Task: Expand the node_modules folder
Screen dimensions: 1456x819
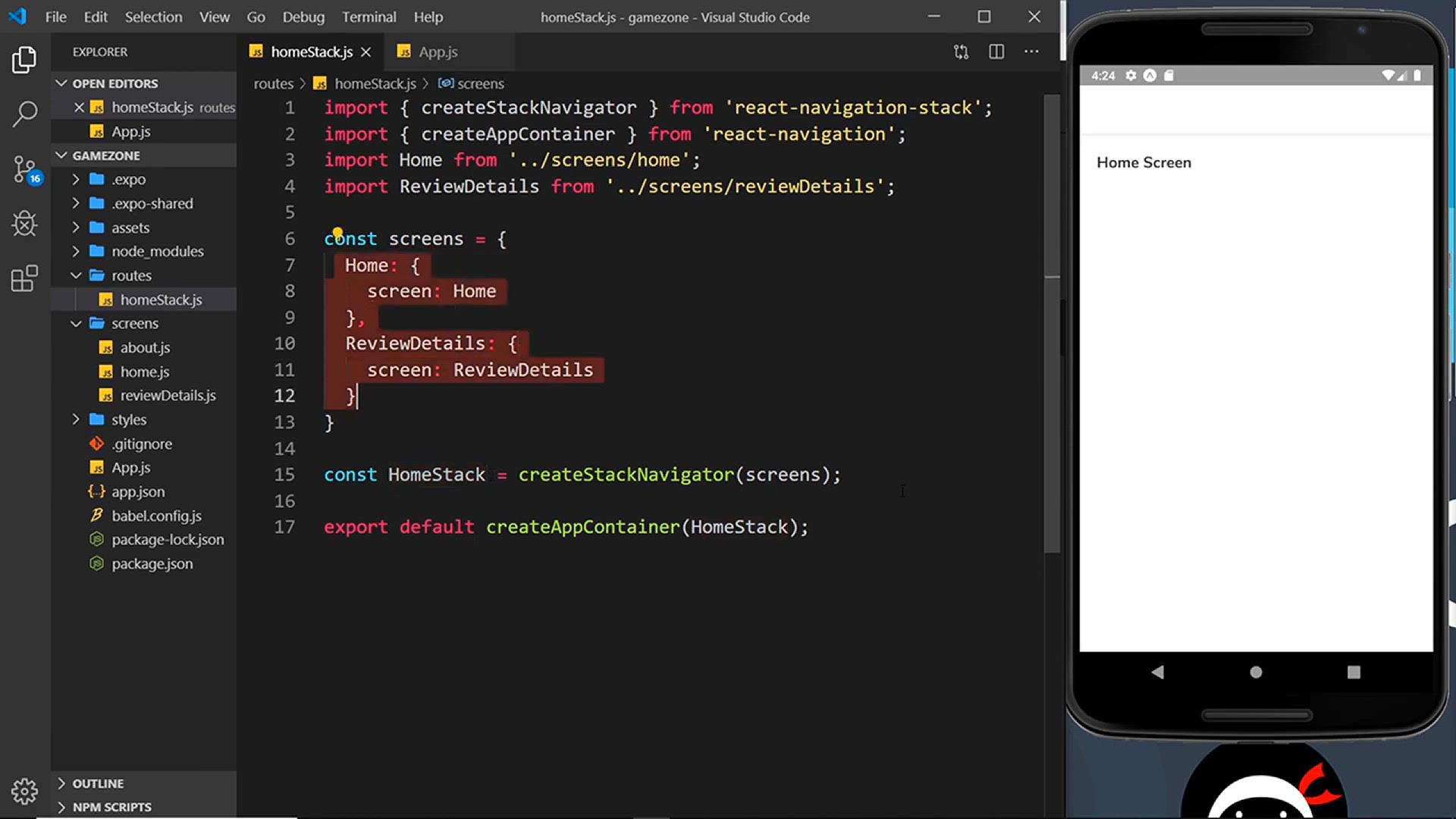Action: (x=144, y=251)
